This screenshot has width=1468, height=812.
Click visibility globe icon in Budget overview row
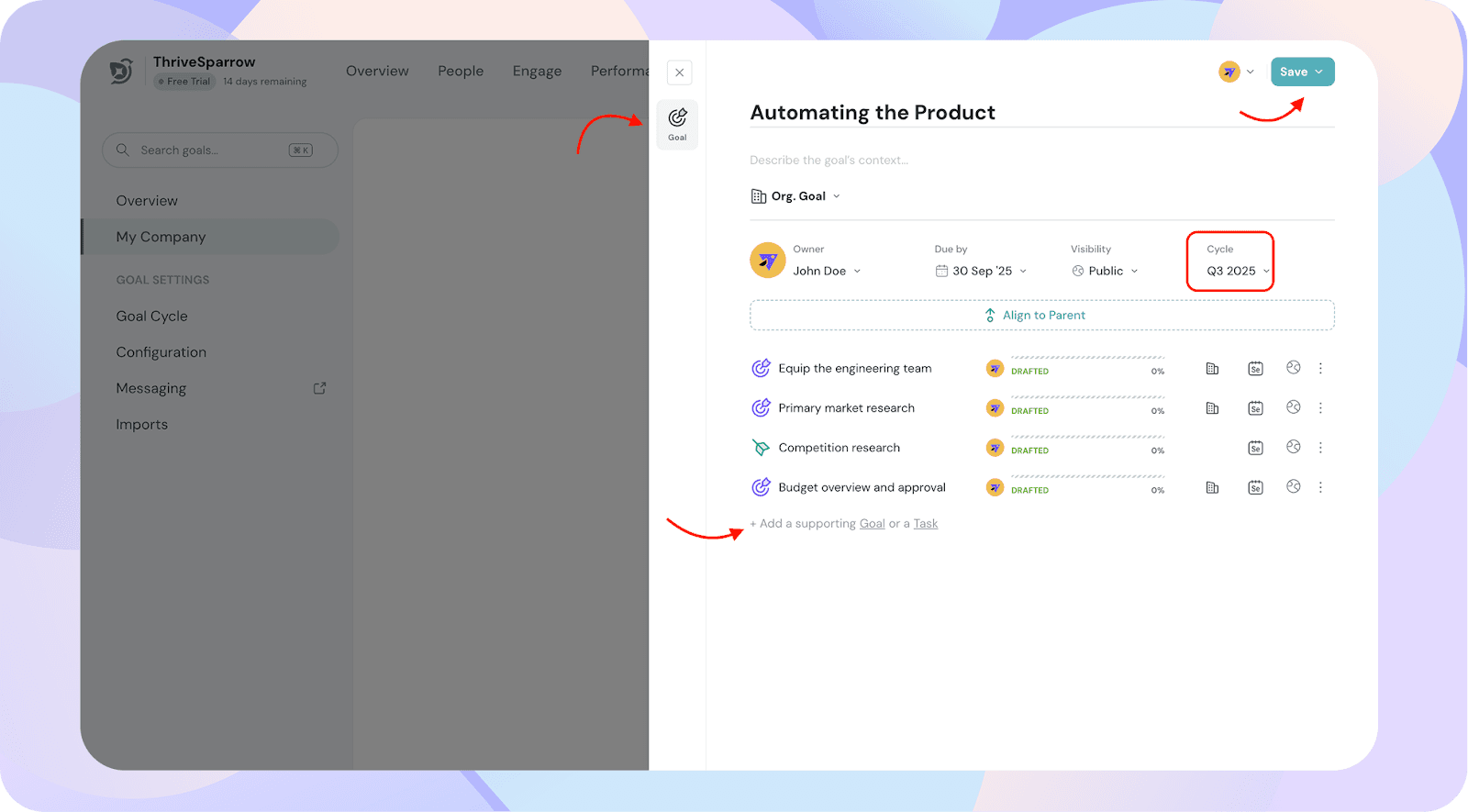(1293, 486)
